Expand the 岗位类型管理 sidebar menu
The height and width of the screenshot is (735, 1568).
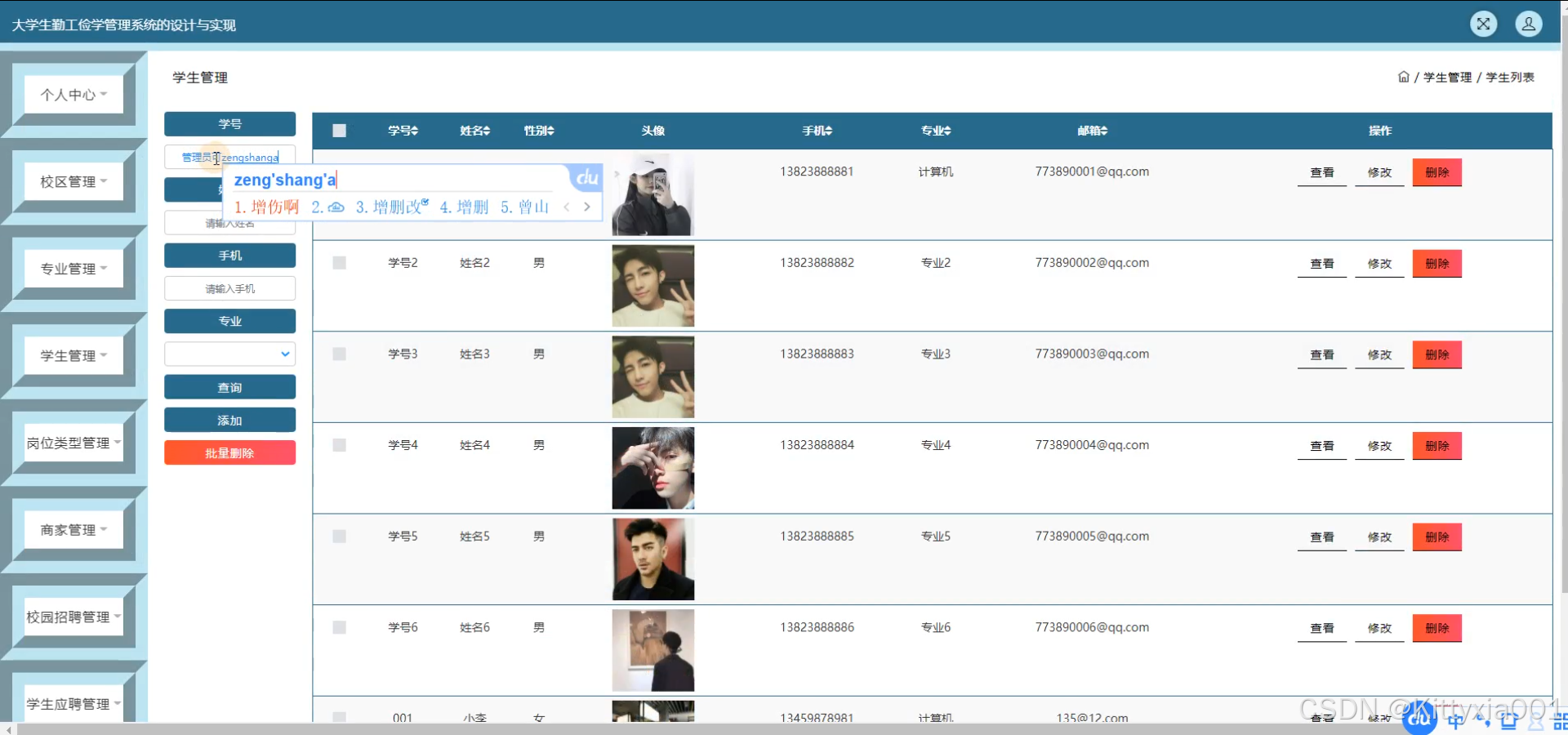(73, 443)
